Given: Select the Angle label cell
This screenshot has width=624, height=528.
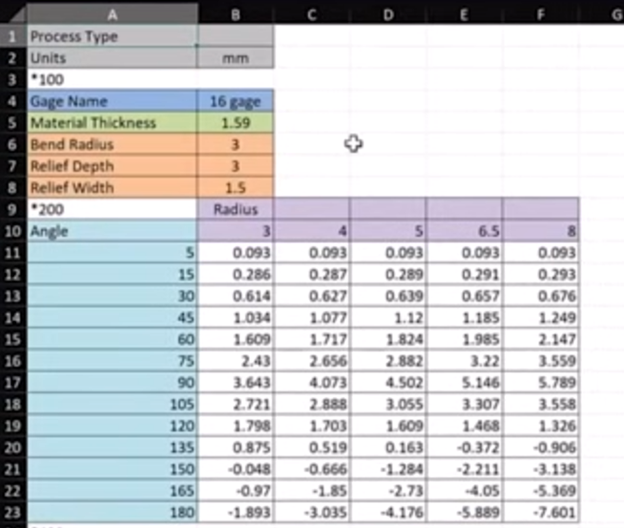Looking at the screenshot, I should click(x=111, y=231).
